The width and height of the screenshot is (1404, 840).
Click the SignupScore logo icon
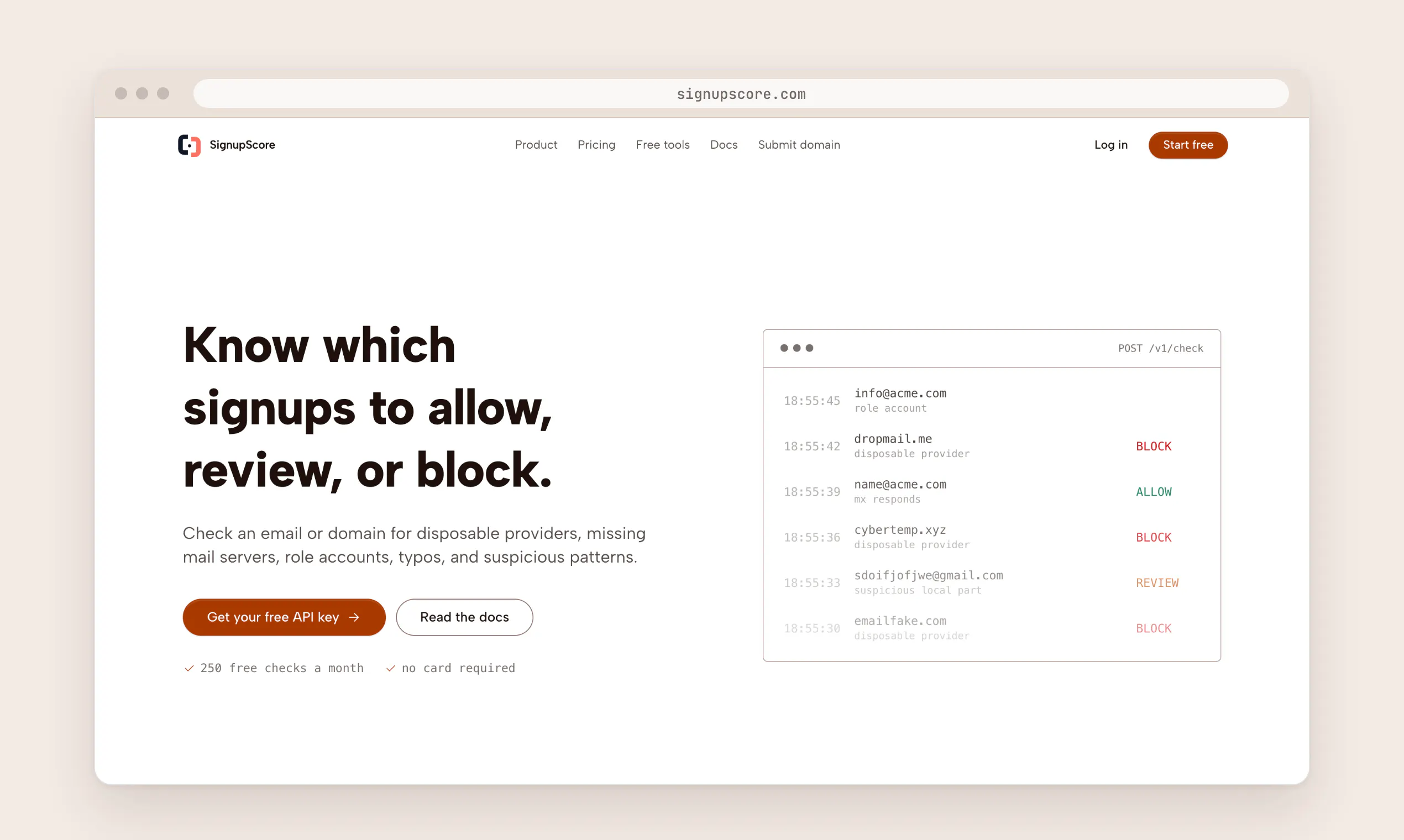pyautogui.click(x=189, y=145)
